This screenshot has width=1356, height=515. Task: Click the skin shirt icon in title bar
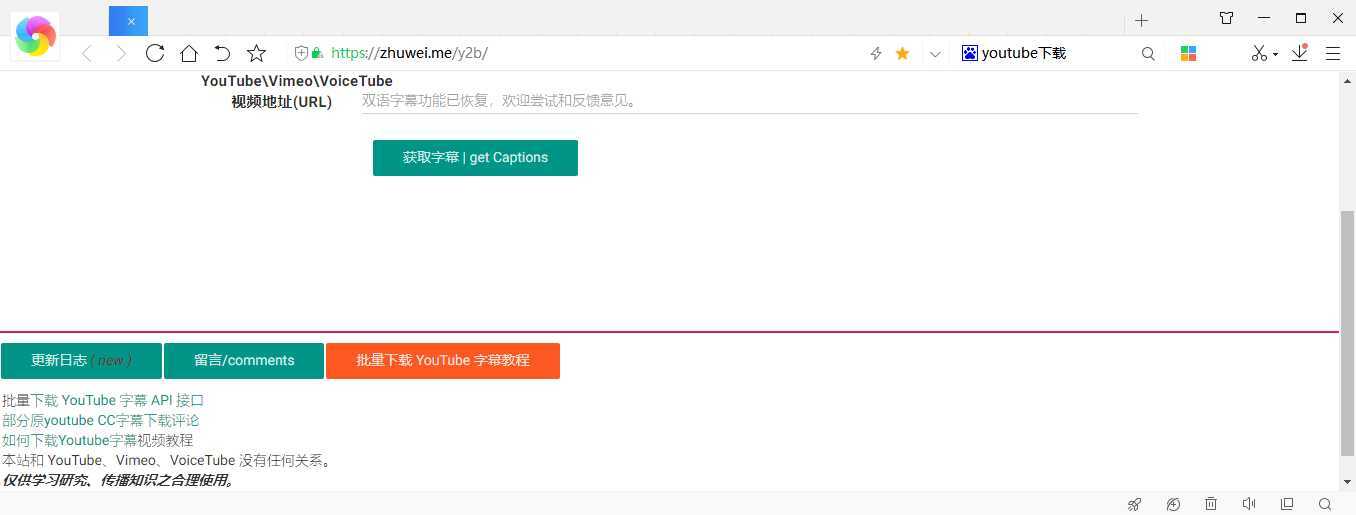1226,18
